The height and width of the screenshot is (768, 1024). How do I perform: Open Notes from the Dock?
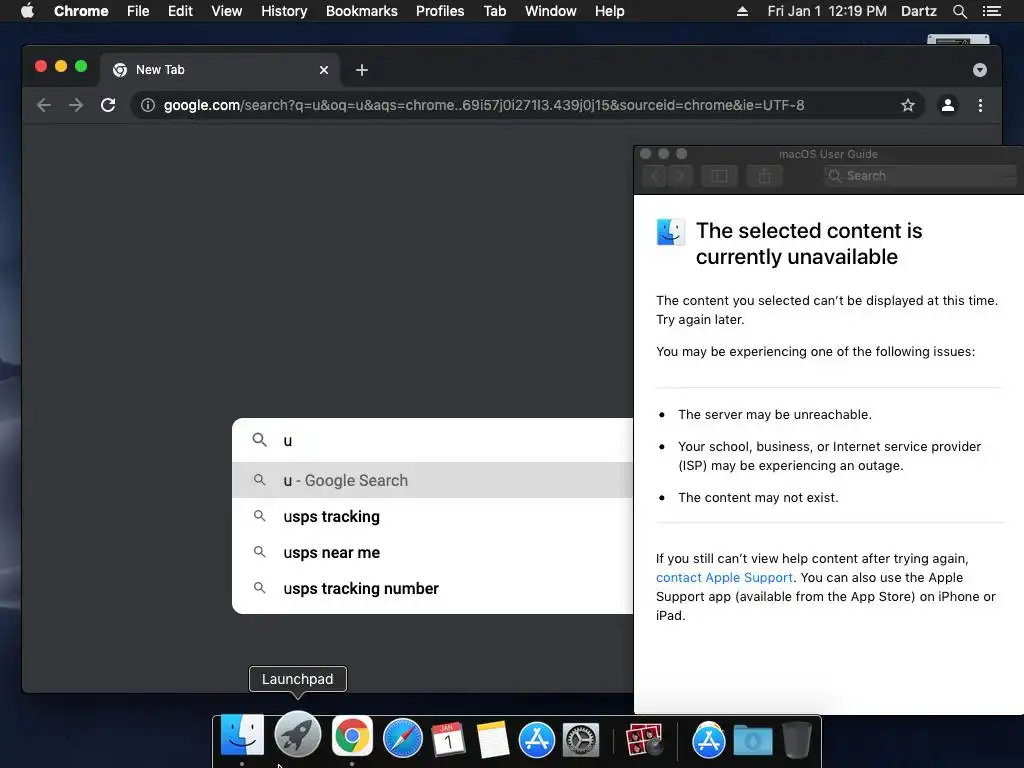(x=492, y=739)
